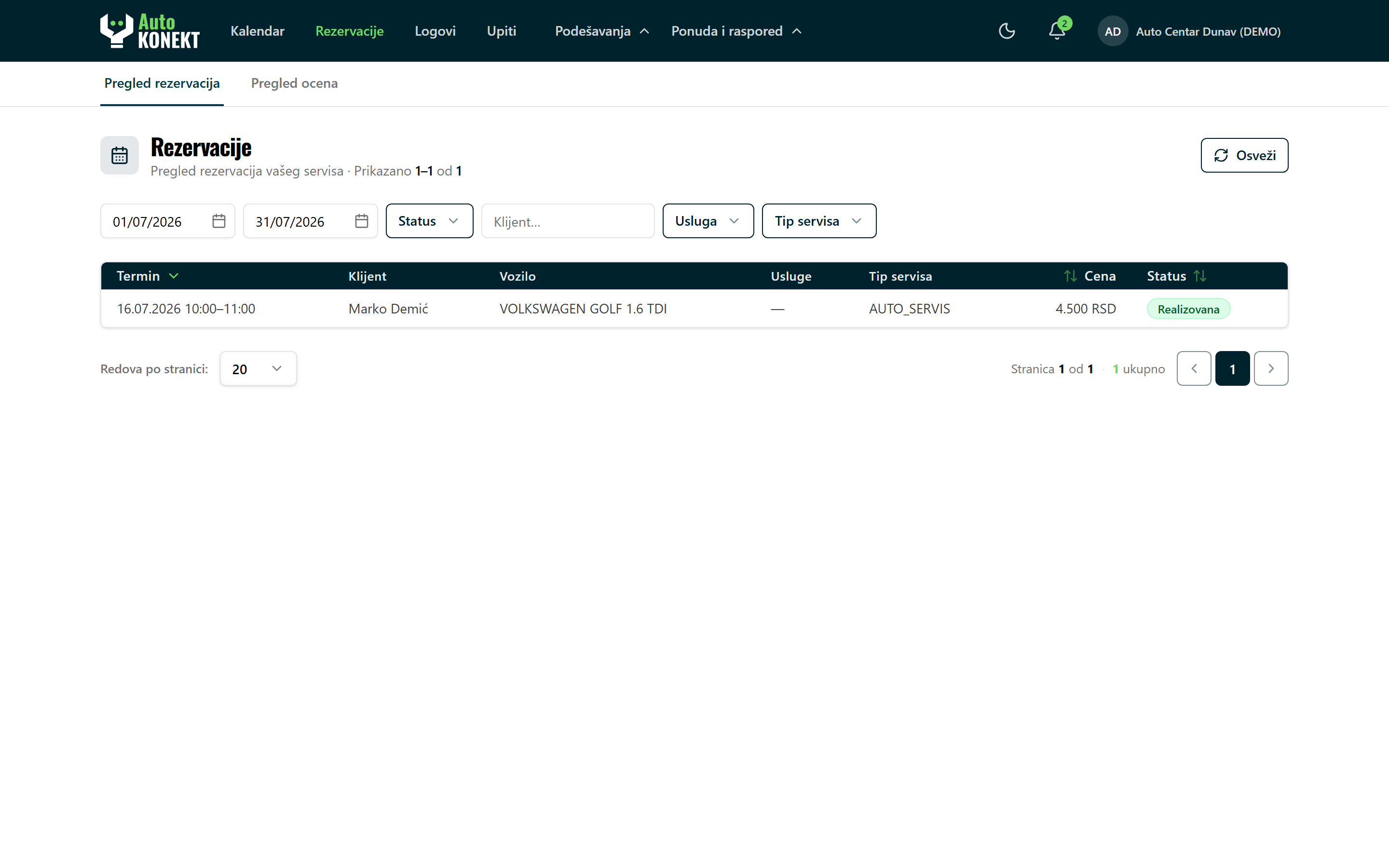Open the Usluga filter dropdown
Image resolution: width=1389 pixels, height=868 pixels.
pyautogui.click(x=708, y=221)
